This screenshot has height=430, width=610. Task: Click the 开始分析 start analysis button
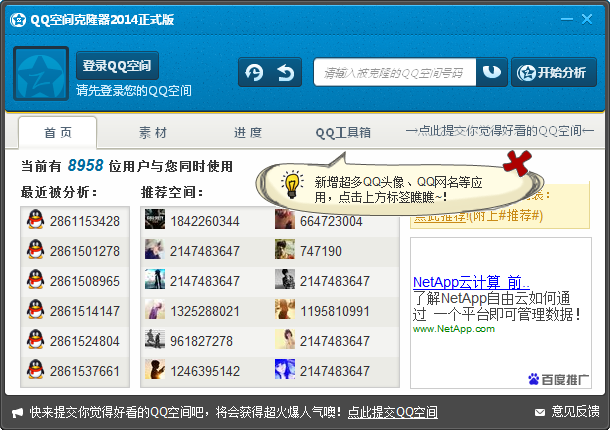554,72
